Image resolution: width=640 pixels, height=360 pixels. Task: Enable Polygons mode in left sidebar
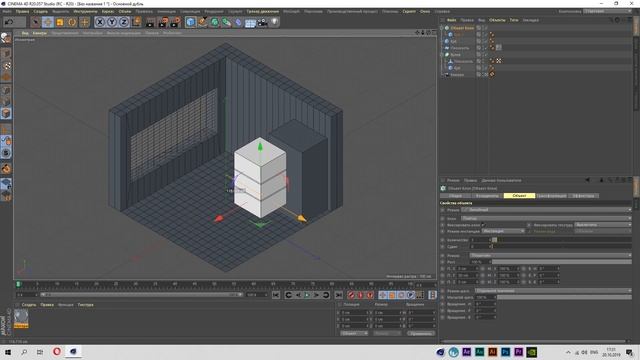pyautogui.click(x=6, y=113)
